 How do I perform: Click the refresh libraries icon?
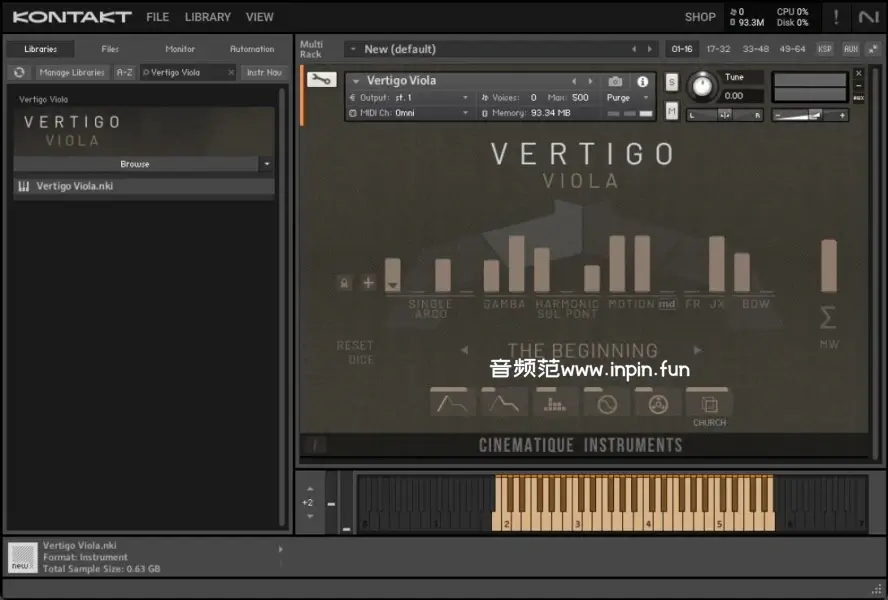tap(19, 72)
